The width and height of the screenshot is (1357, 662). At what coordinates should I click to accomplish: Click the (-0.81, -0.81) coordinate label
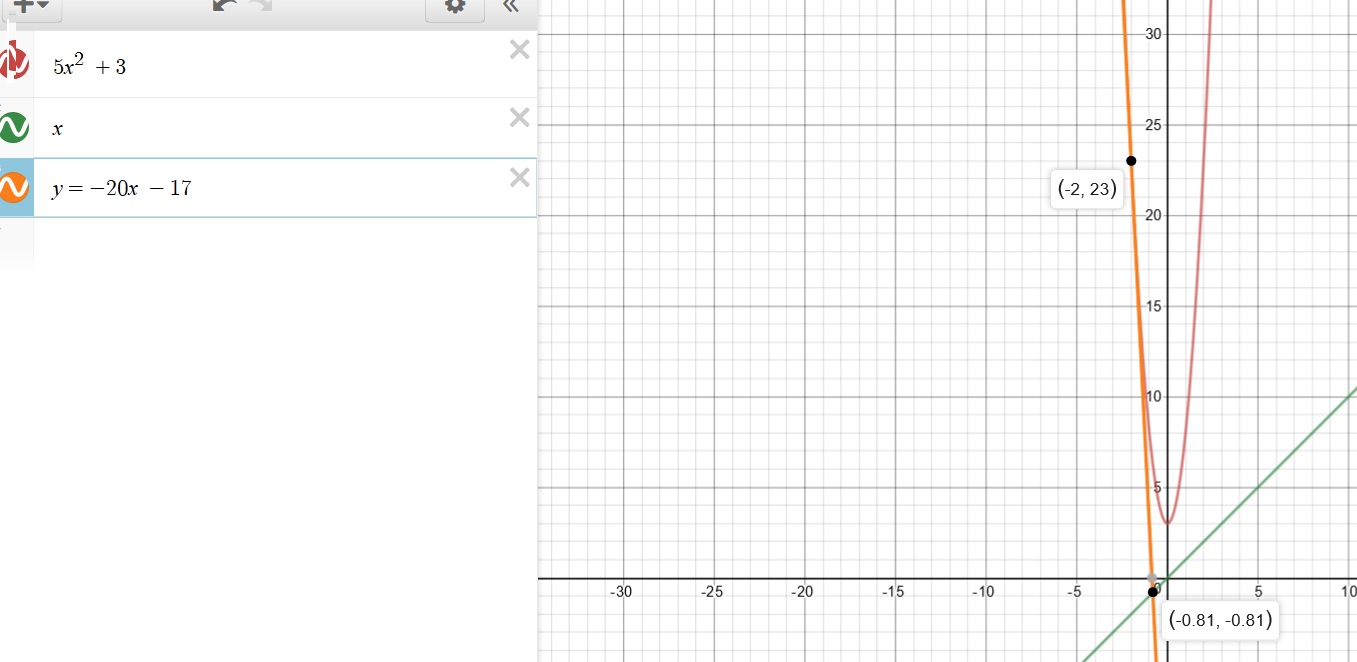tap(1220, 619)
